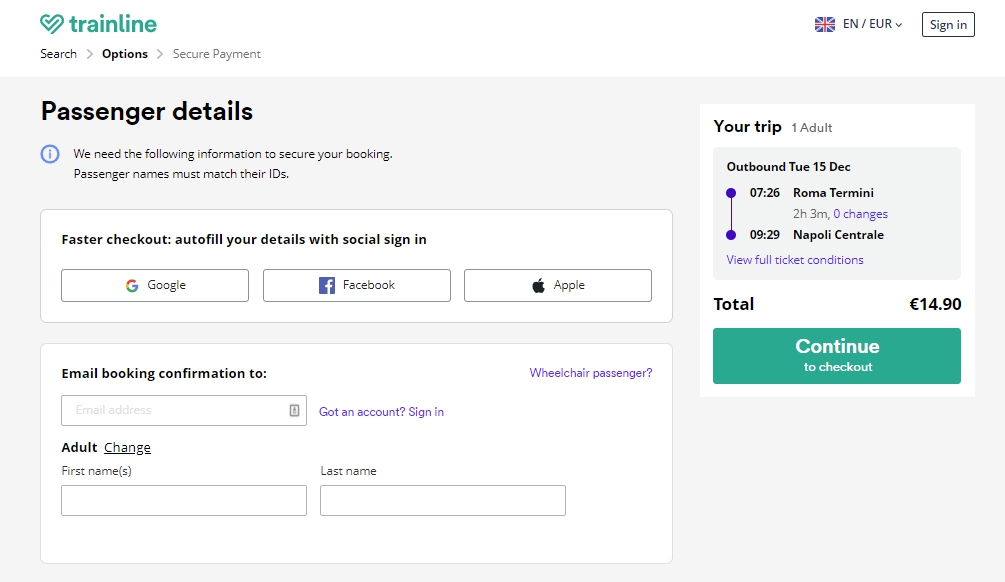
Task: Click the UK flag language icon
Action: pos(825,24)
